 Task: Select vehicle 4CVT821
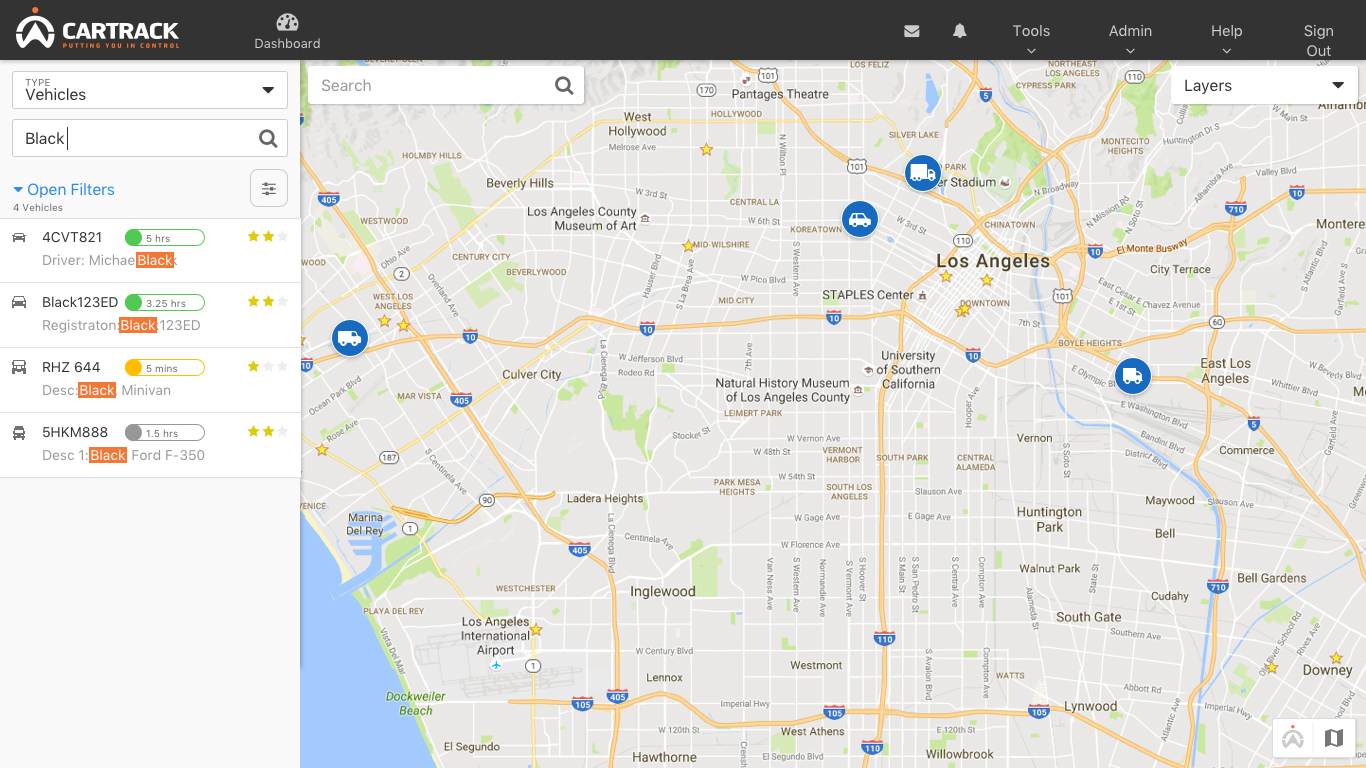[x=150, y=250]
